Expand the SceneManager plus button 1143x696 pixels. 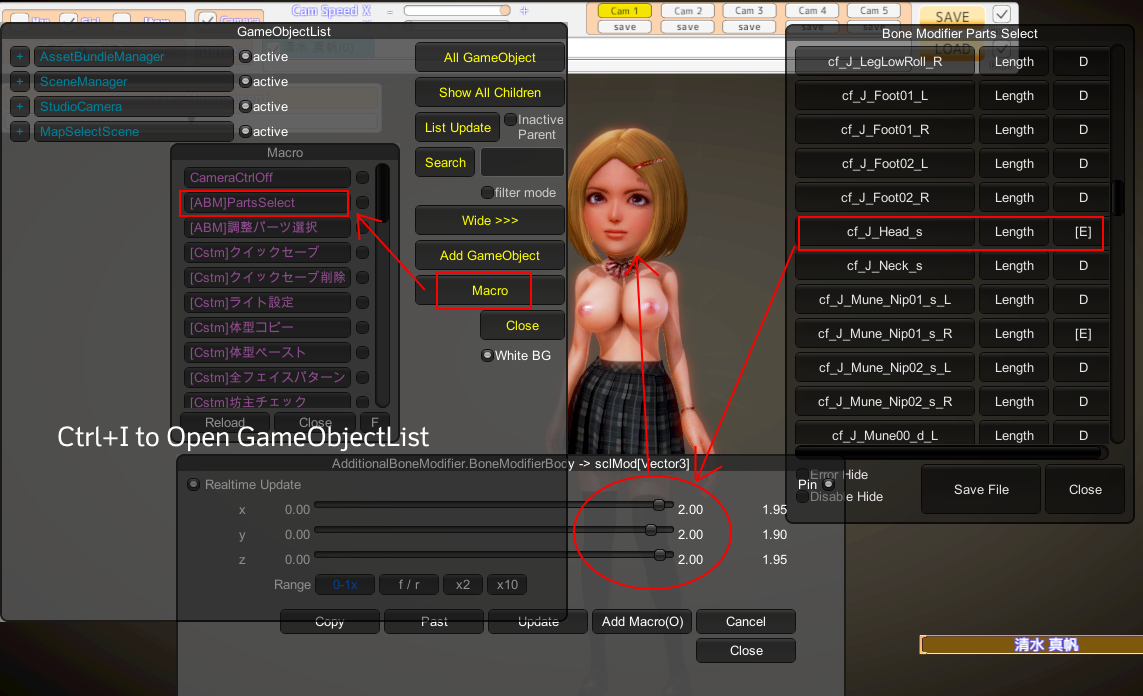20,82
